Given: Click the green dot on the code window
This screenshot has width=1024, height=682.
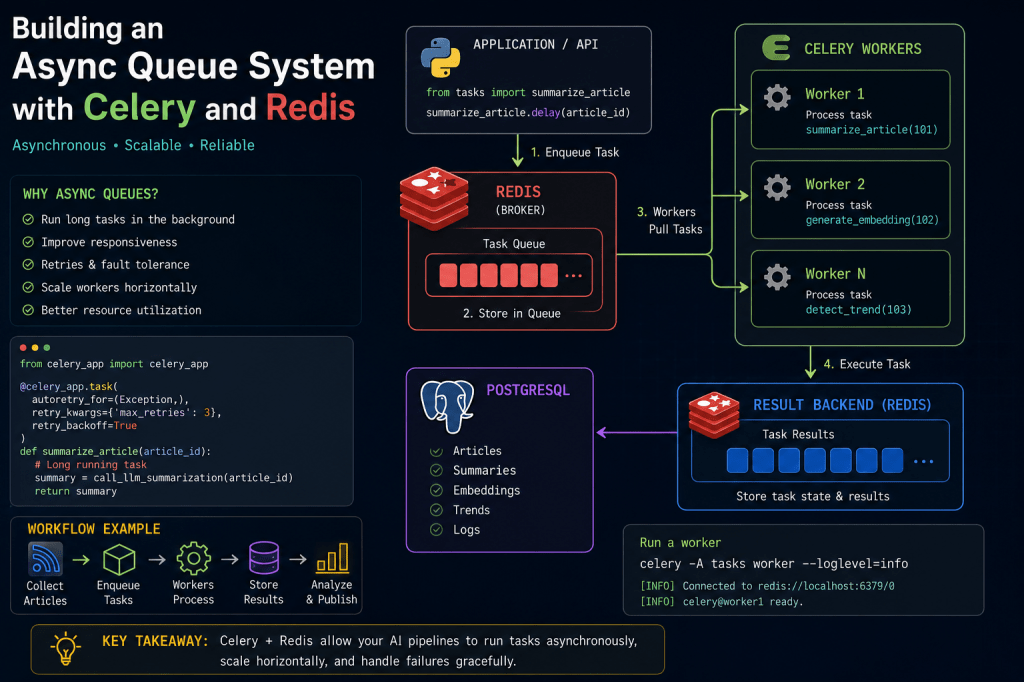Looking at the screenshot, I should 46,348.
